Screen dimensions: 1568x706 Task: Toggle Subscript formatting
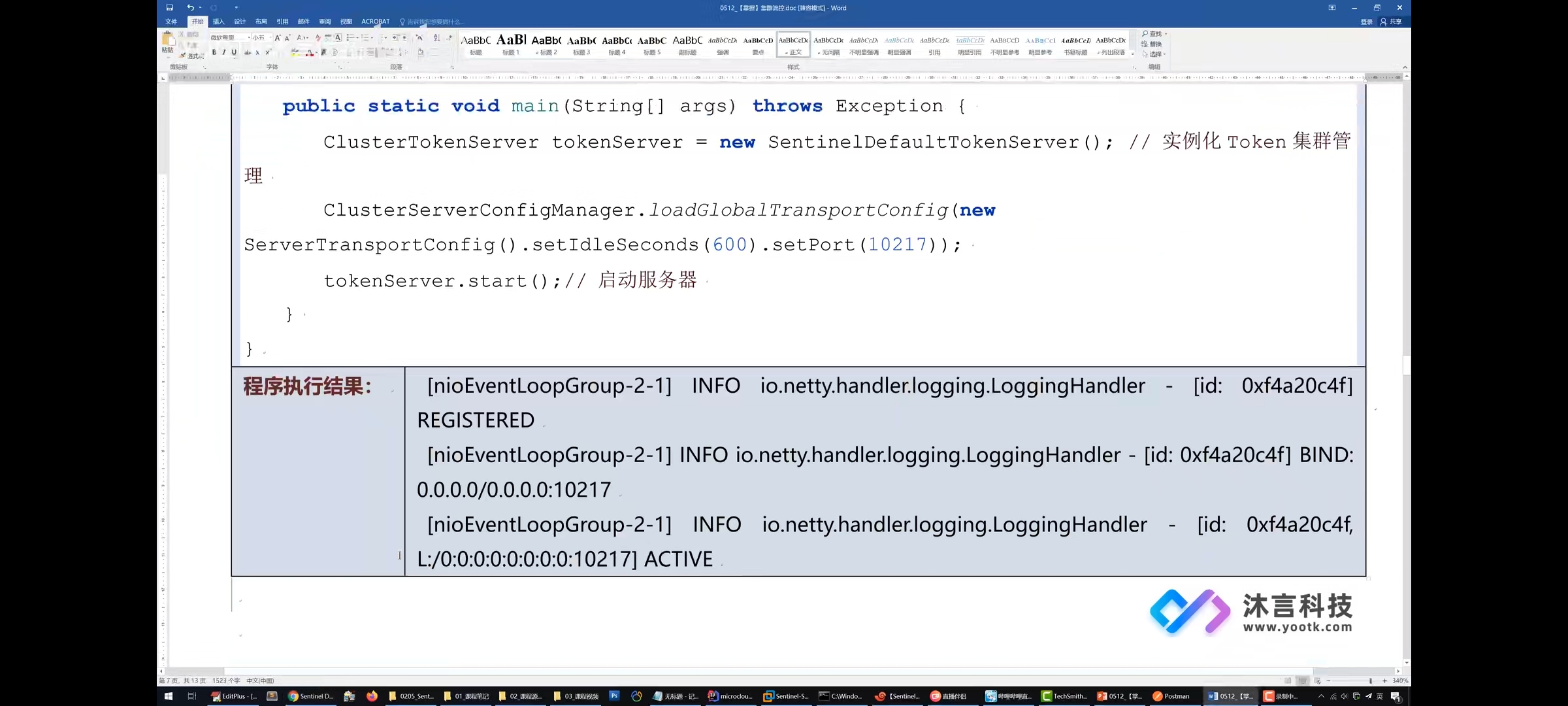(257, 52)
